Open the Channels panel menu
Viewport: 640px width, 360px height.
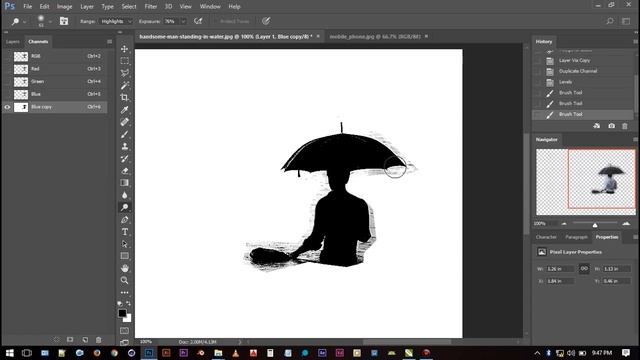109,42
